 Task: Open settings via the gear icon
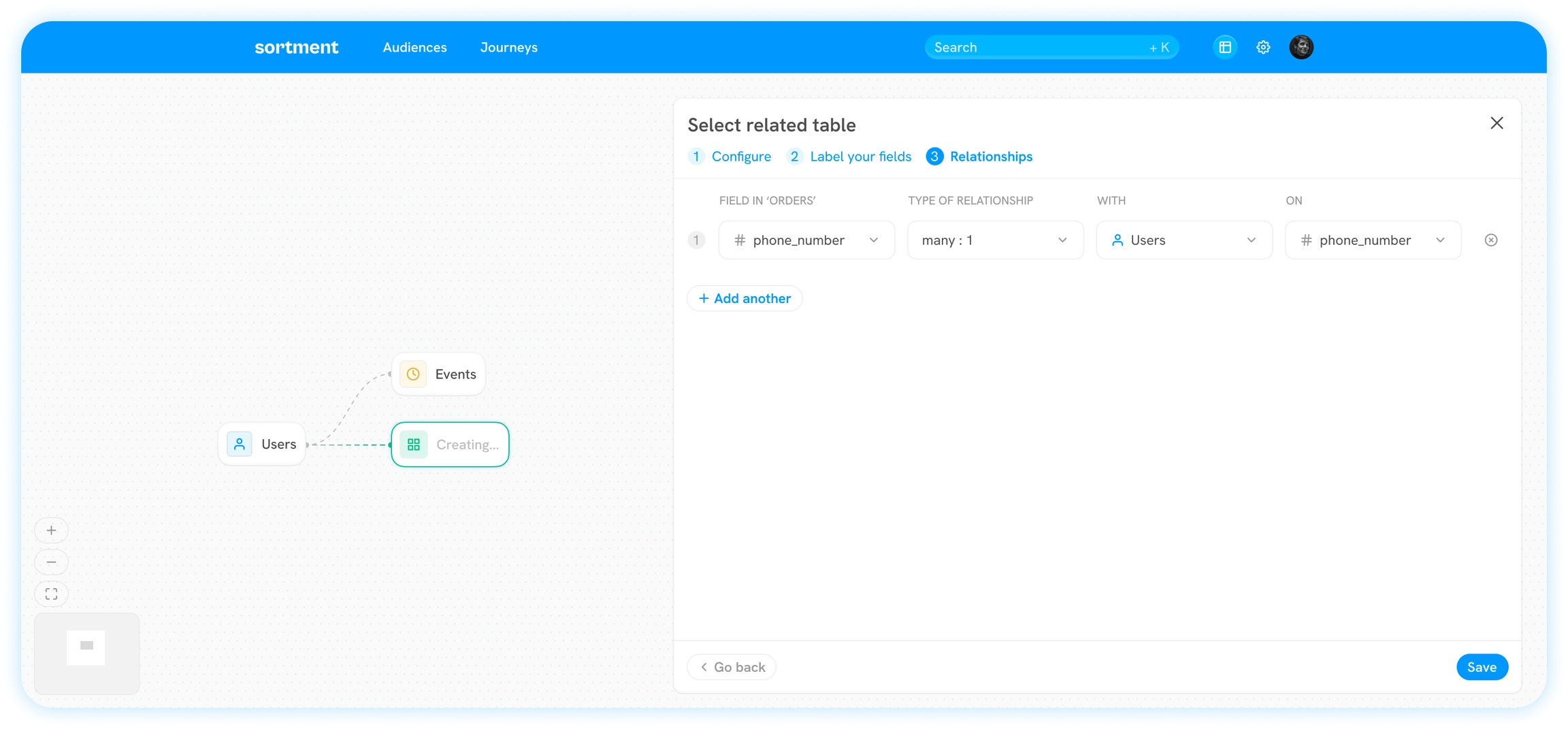(x=1263, y=47)
